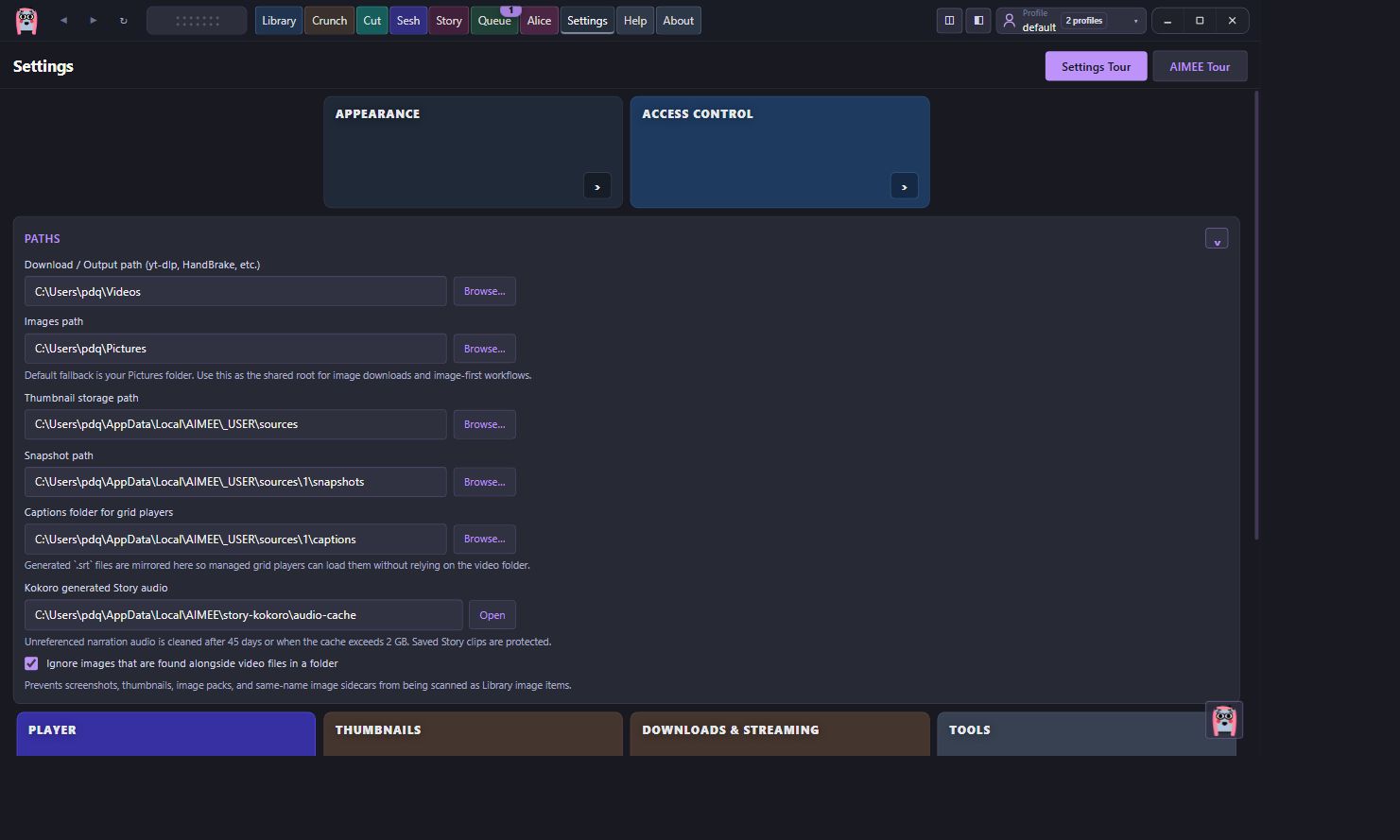This screenshot has height=840, width=1400.
Task: Click the profile person icon
Action: click(x=1010, y=21)
